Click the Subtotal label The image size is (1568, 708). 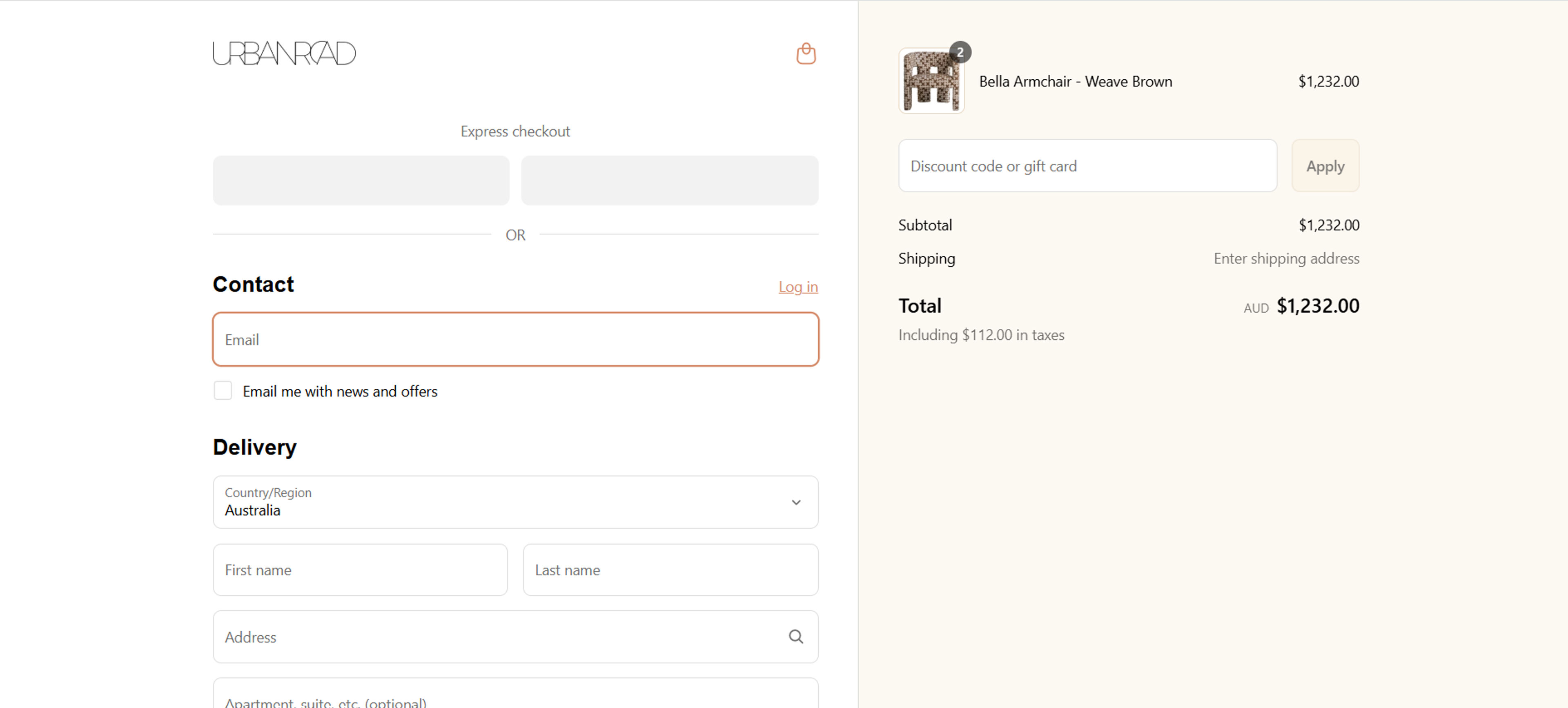tap(925, 225)
